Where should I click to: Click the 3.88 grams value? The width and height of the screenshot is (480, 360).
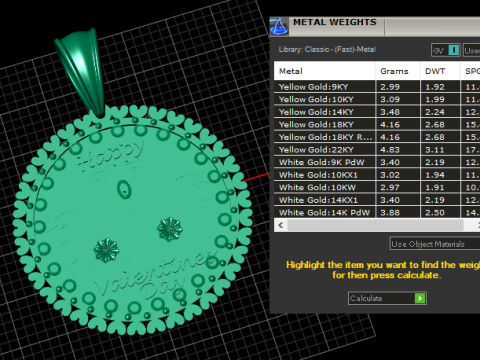[390, 213]
